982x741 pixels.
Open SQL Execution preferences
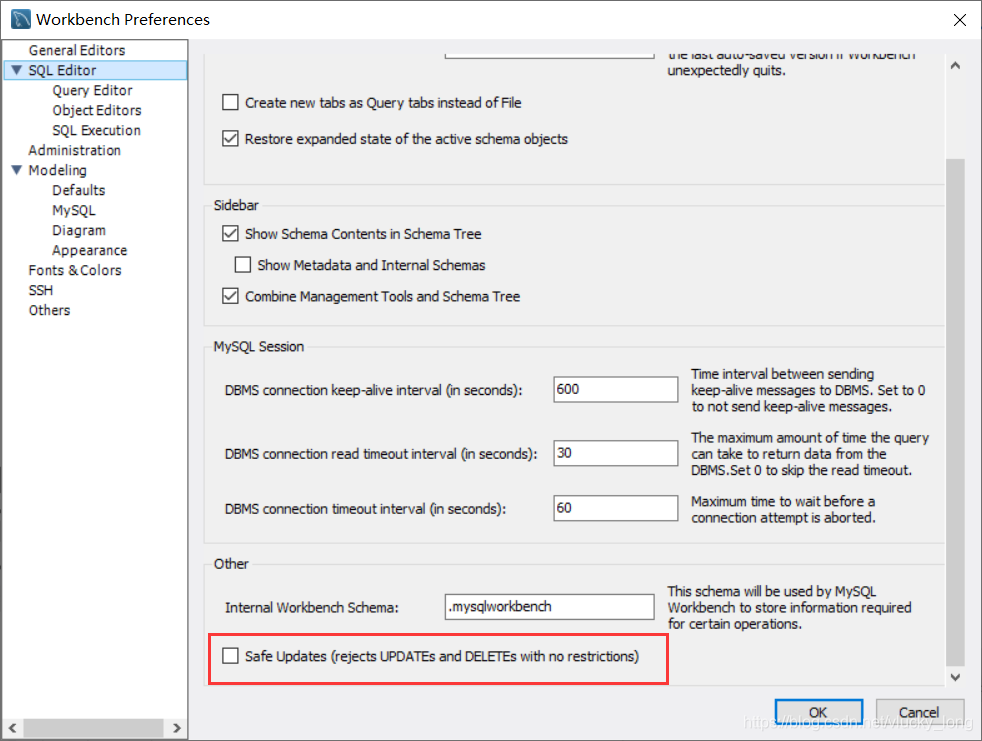pyautogui.click(x=96, y=130)
